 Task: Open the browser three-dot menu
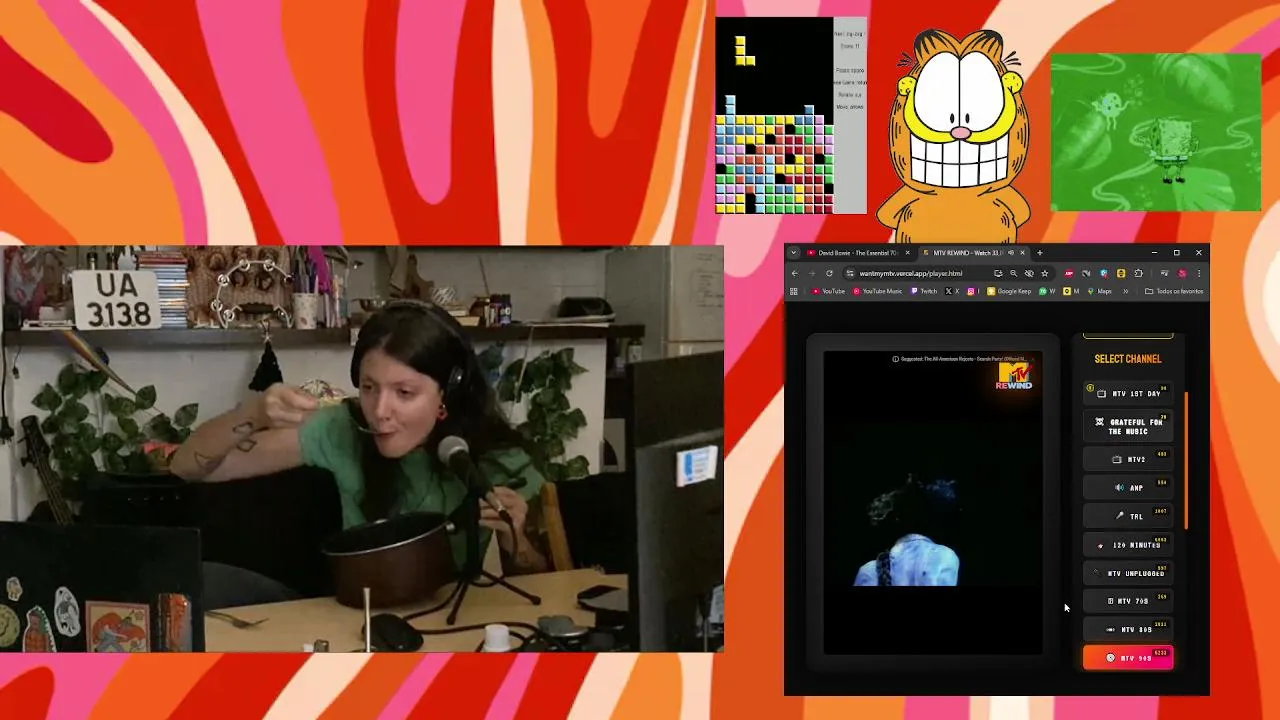(1199, 273)
